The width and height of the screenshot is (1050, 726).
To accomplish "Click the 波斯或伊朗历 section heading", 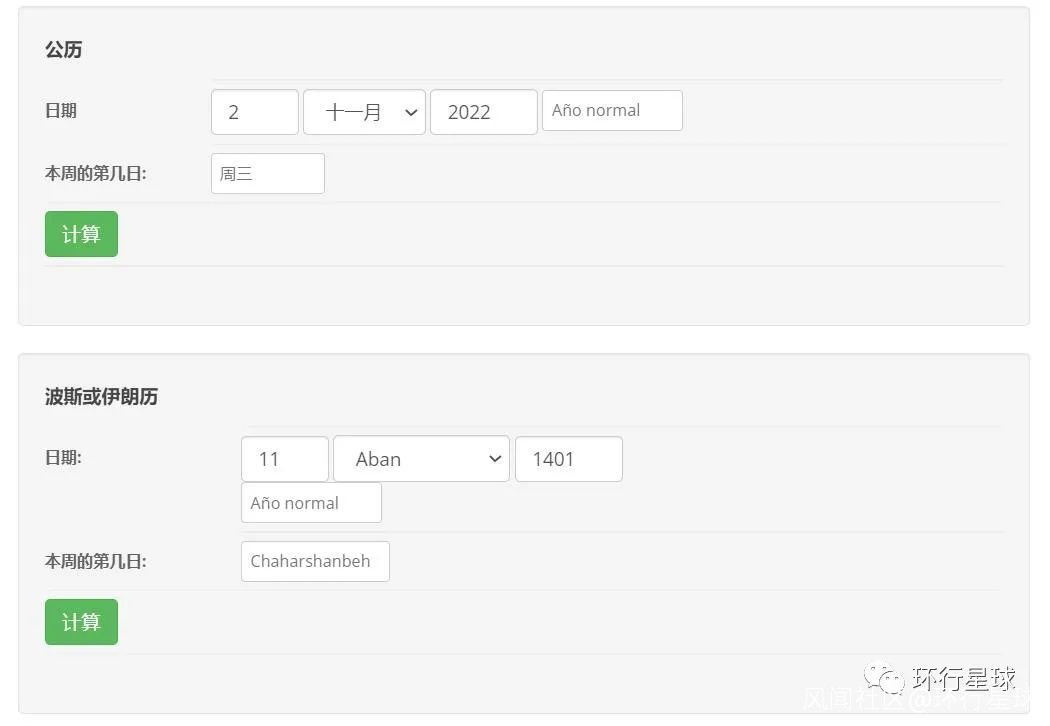I will 101,397.
